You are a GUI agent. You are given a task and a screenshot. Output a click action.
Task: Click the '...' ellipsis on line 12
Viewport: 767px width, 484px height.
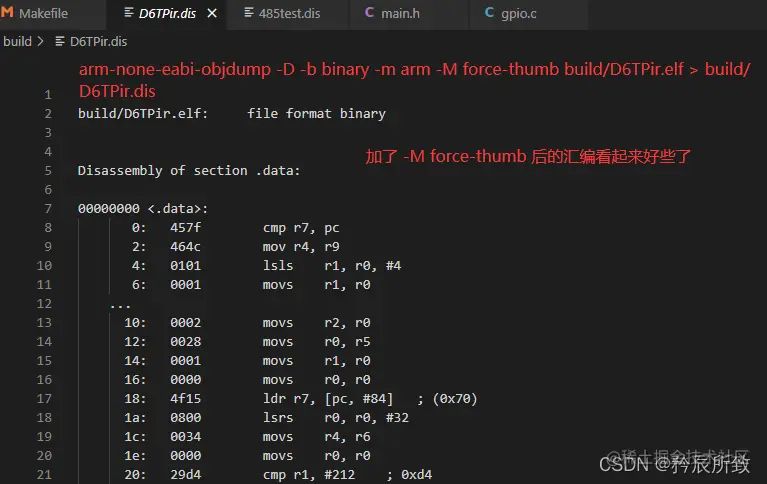(x=120, y=305)
